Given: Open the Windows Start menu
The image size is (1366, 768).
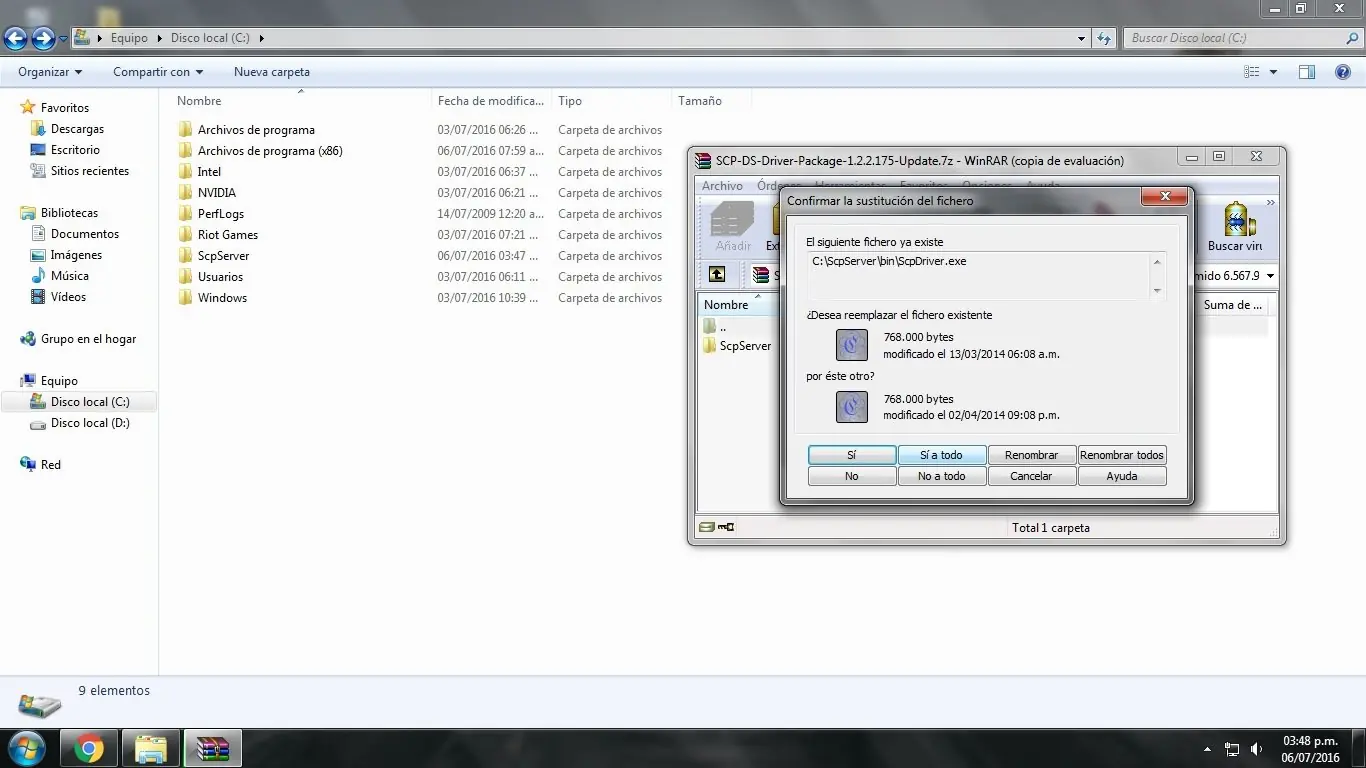Looking at the screenshot, I should click(27, 748).
